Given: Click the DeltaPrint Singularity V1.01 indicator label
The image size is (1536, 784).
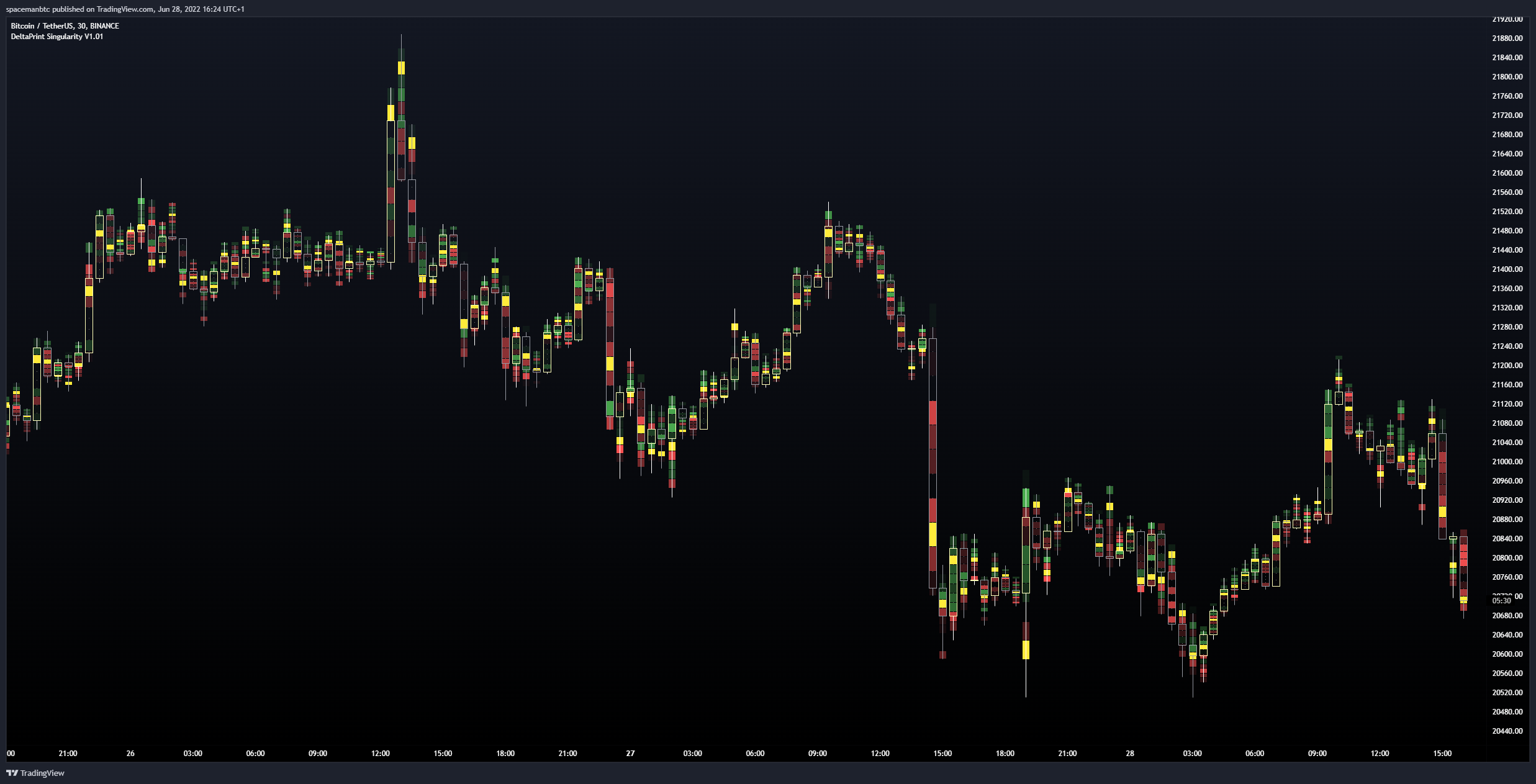Looking at the screenshot, I should [57, 37].
